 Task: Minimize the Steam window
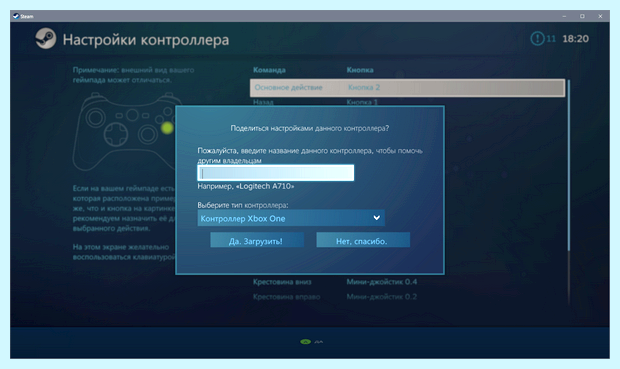click(564, 16)
